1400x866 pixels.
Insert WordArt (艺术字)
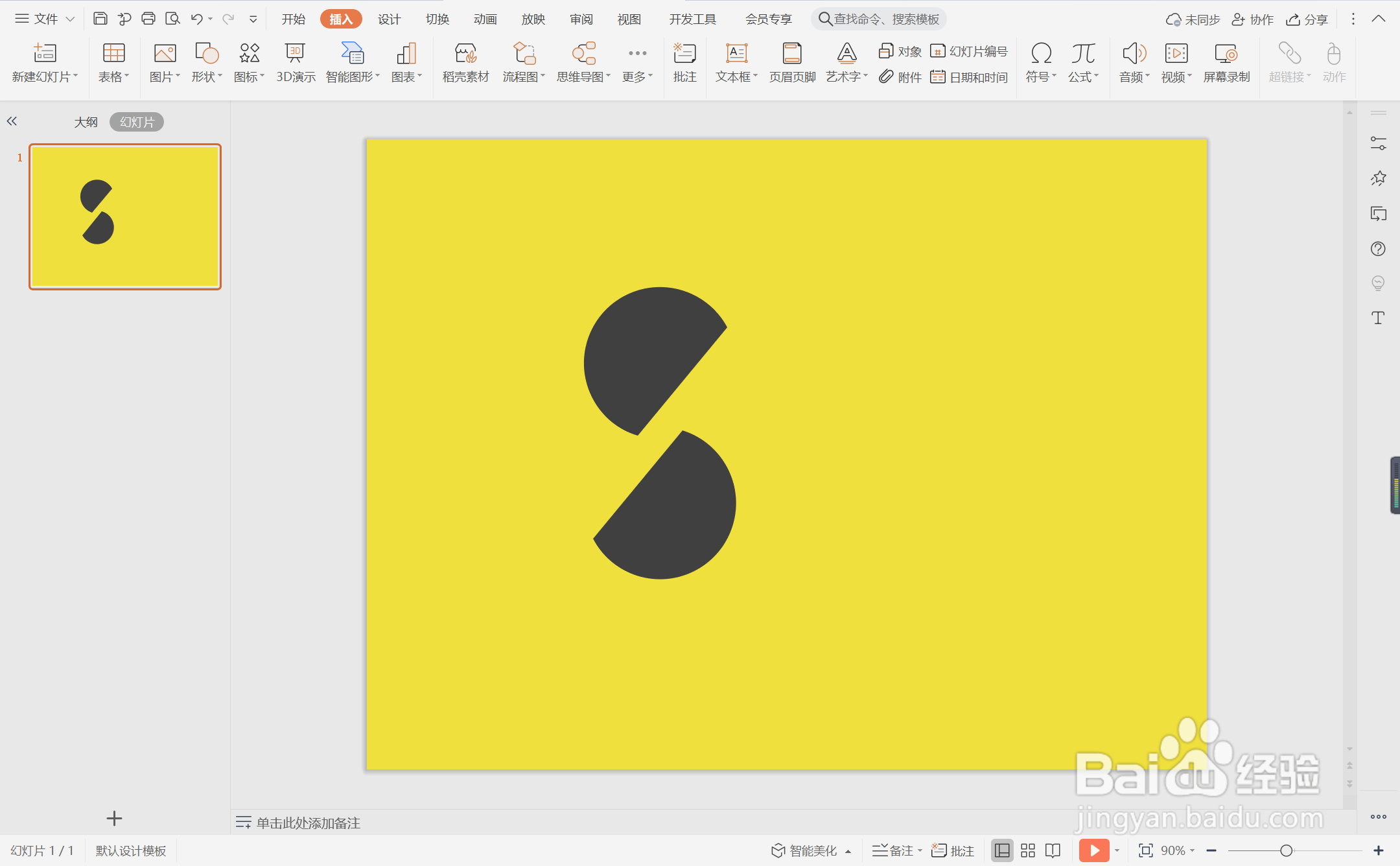pos(846,63)
